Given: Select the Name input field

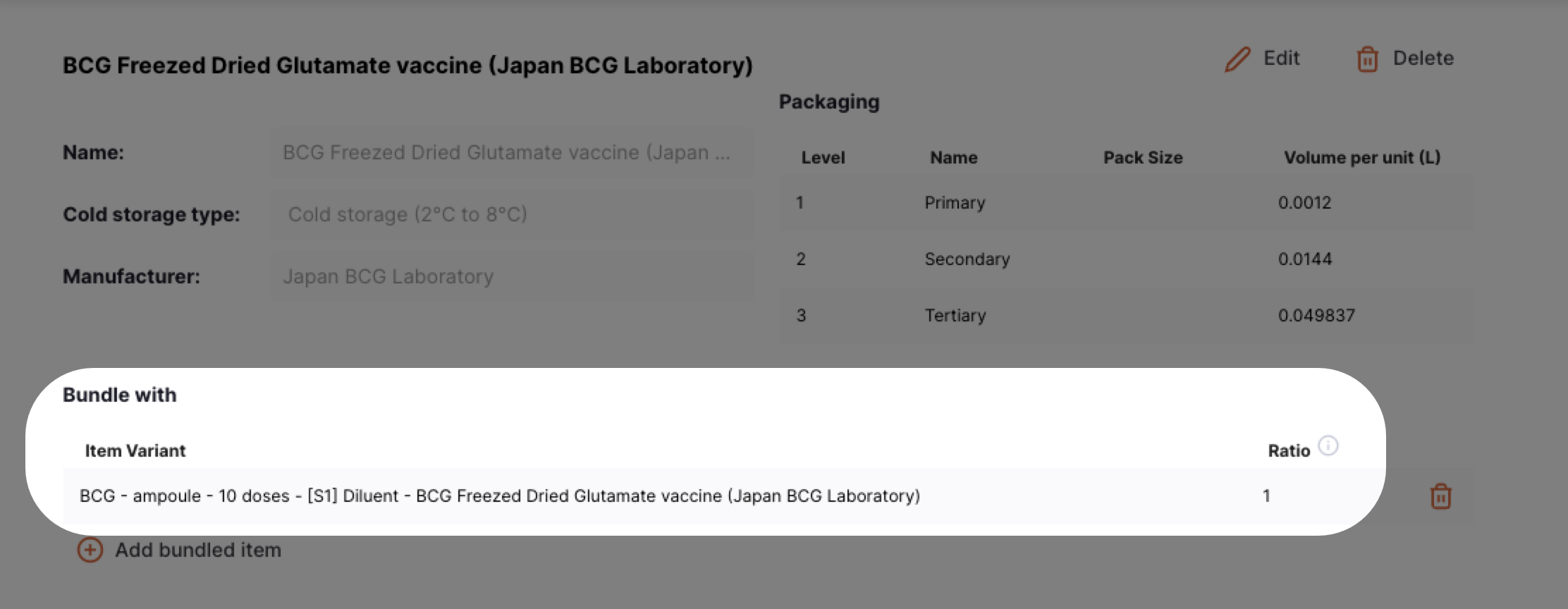Looking at the screenshot, I should point(513,152).
